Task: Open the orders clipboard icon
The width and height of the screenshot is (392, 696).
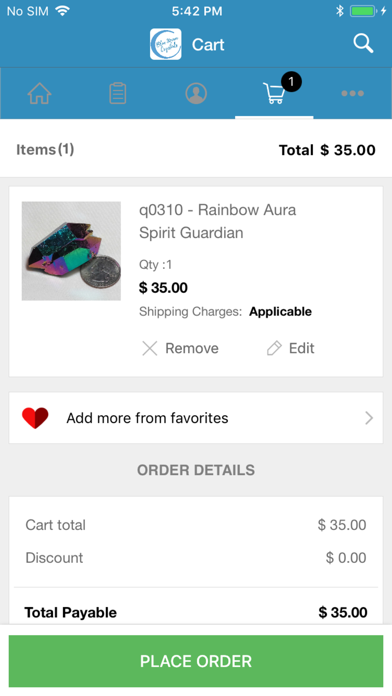Action: 118,93
